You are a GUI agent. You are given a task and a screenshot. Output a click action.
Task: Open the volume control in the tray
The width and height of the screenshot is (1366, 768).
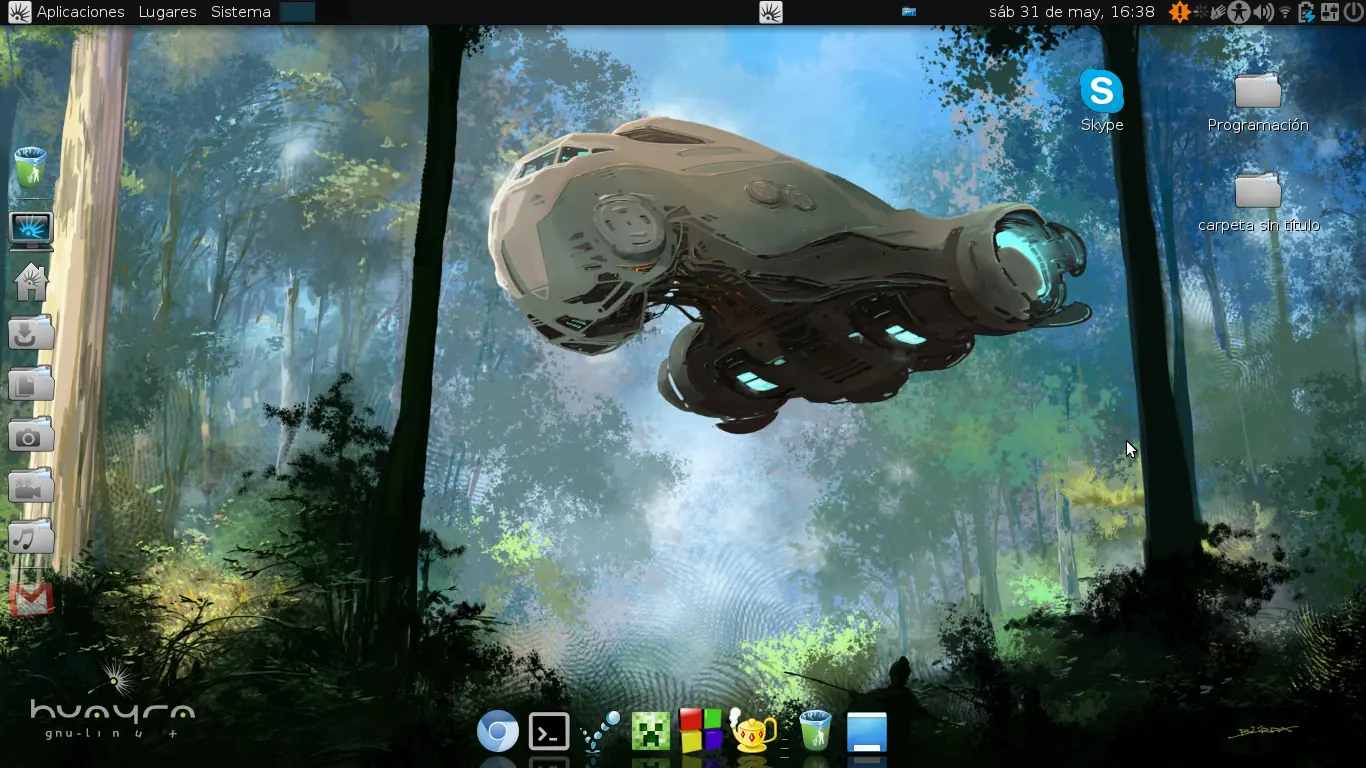coord(1263,12)
